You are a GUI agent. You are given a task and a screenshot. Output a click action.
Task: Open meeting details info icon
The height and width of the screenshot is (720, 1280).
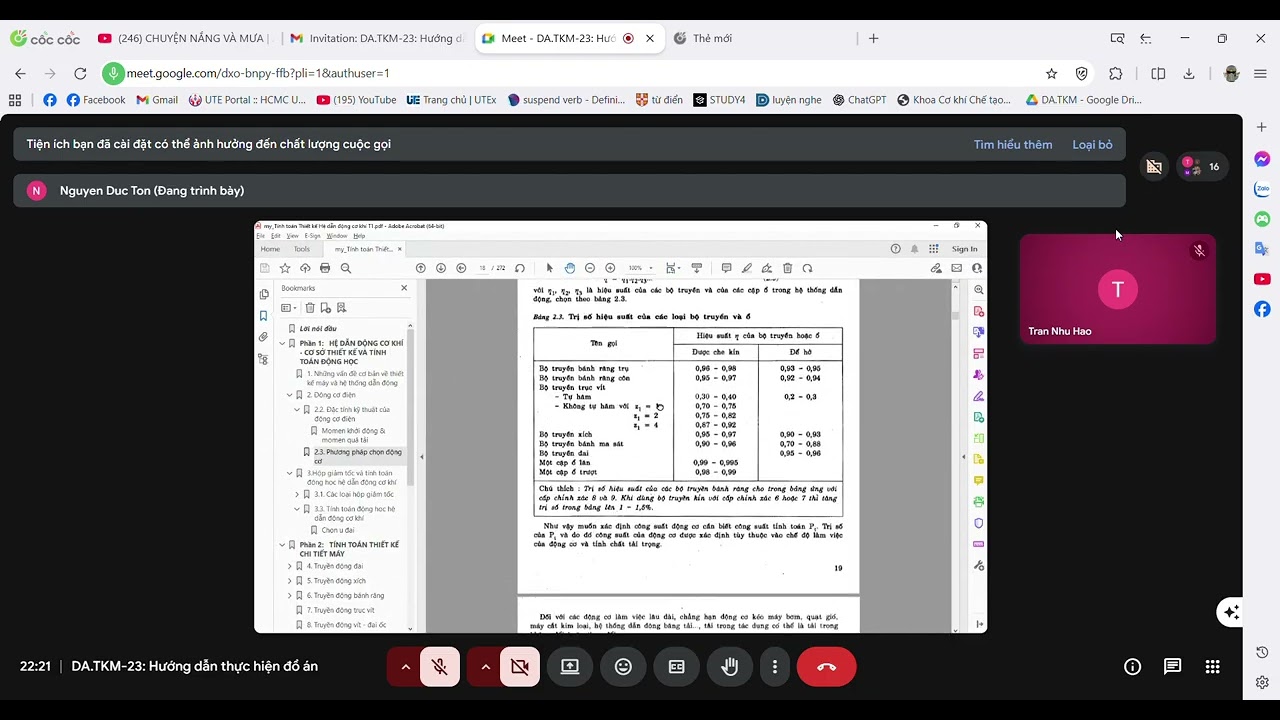tap(1132, 667)
